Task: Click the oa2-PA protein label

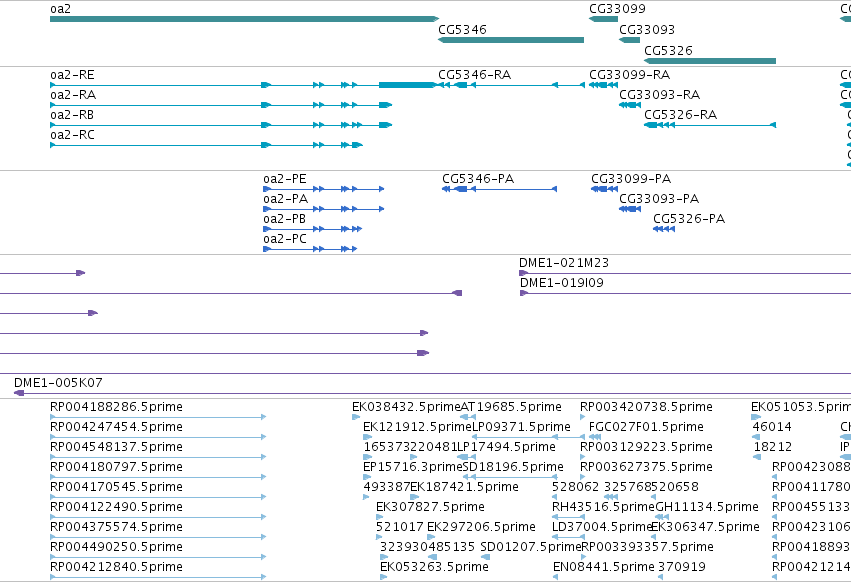Action: click(285, 199)
